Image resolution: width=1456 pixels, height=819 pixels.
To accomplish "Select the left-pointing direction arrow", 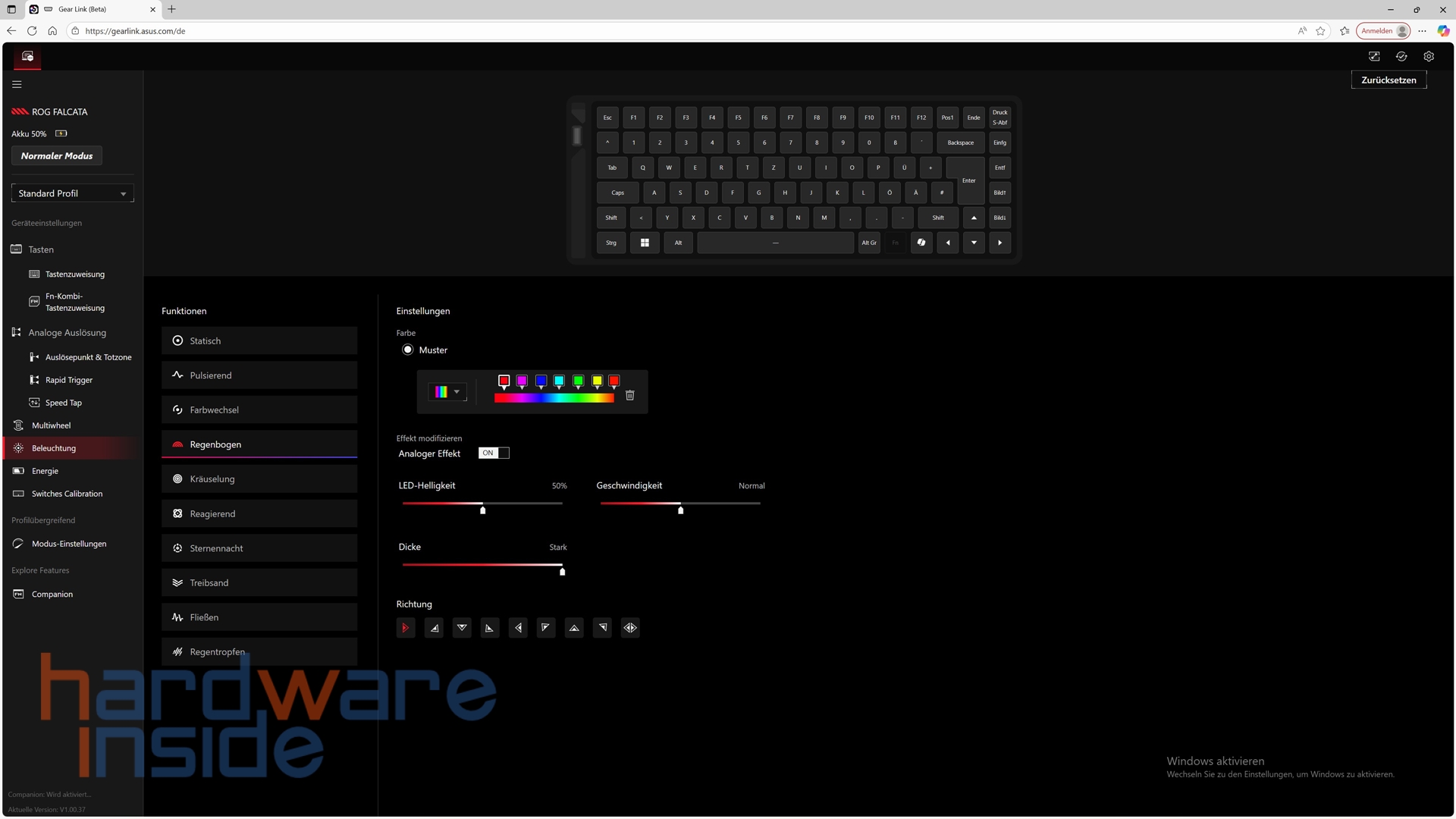I will pos(518,627).
